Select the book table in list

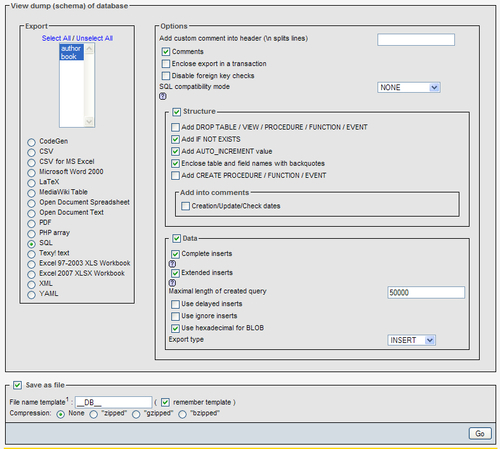point(71,56)
